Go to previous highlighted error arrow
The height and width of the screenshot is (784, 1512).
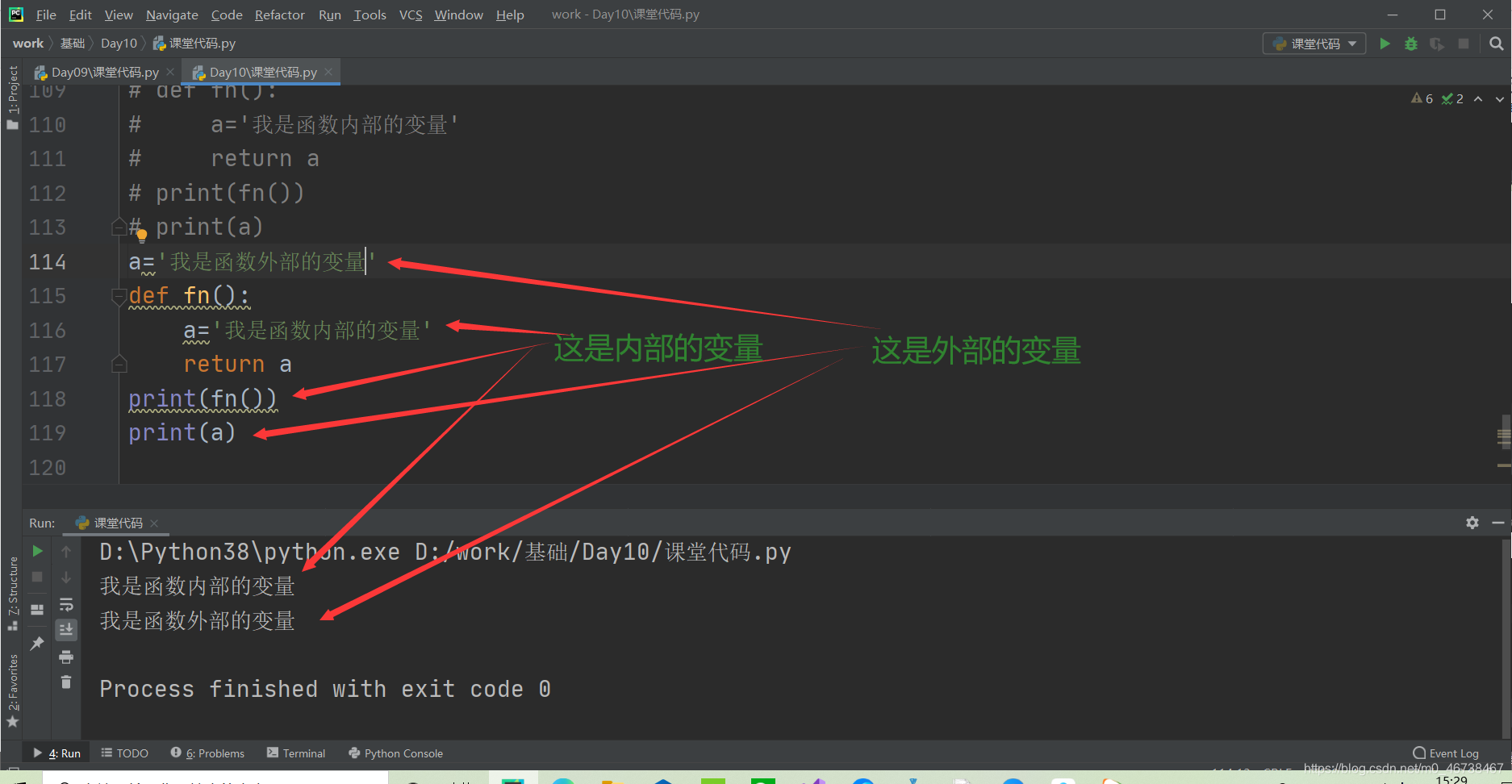coord(1478,99)
